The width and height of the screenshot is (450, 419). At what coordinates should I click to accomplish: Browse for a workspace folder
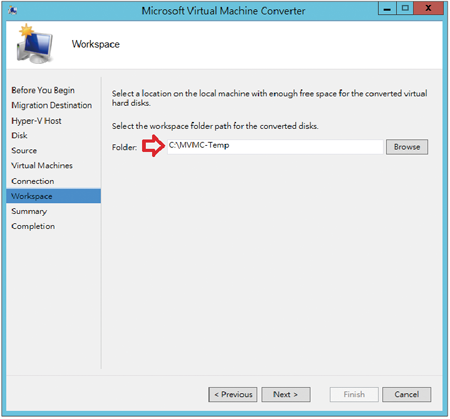pyautogui.click(x=407, y=147)
